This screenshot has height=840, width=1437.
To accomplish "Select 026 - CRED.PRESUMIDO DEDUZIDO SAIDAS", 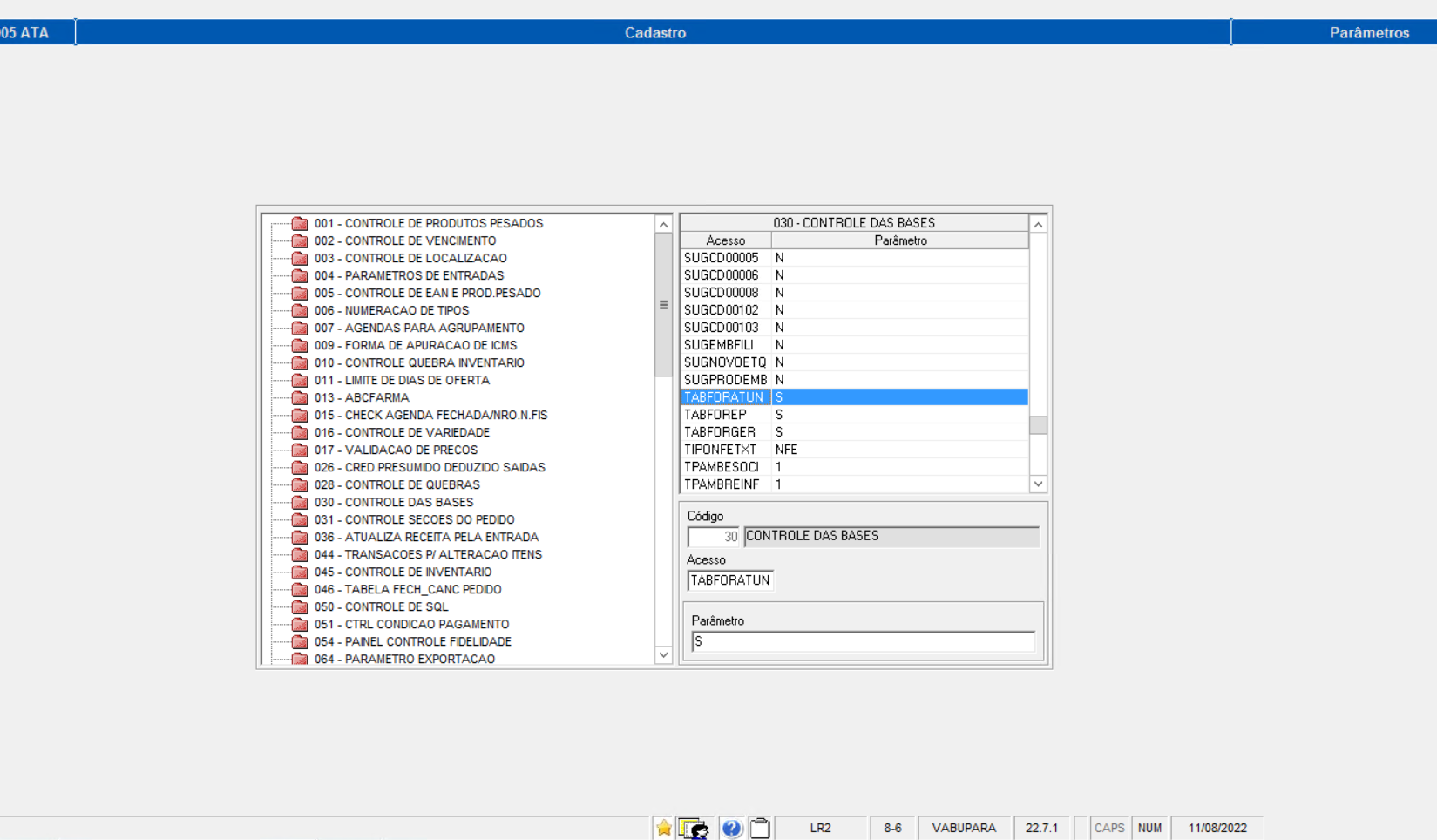I will click(430, 468).
